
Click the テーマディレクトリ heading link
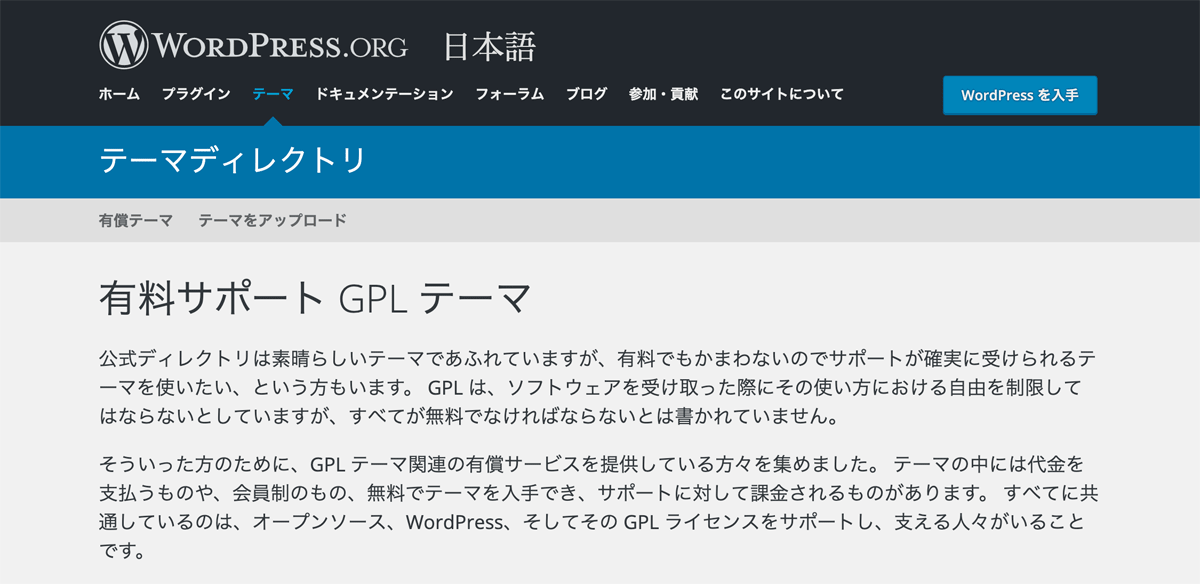(232, 161)
